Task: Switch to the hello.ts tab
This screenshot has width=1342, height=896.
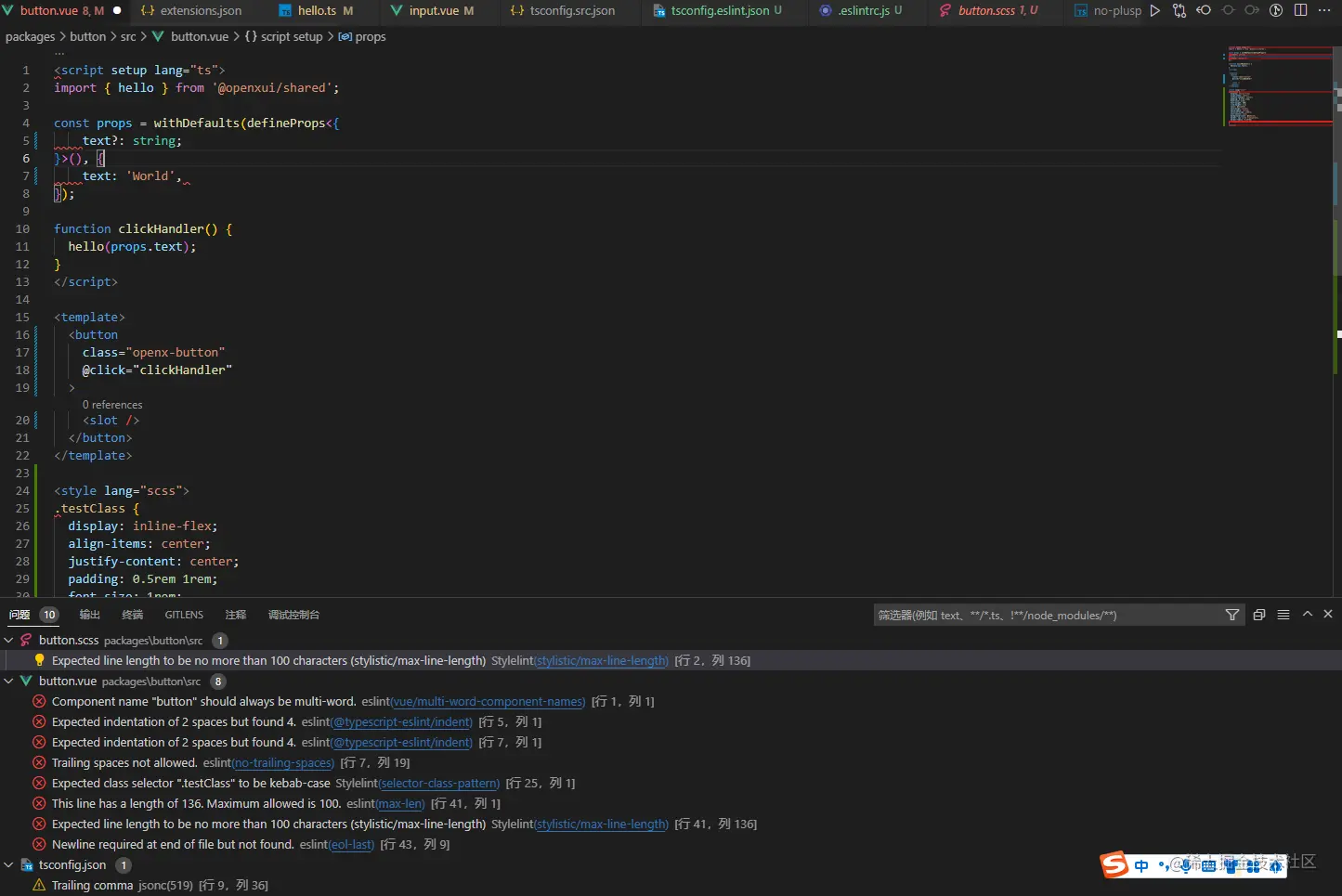Action: 318,10
